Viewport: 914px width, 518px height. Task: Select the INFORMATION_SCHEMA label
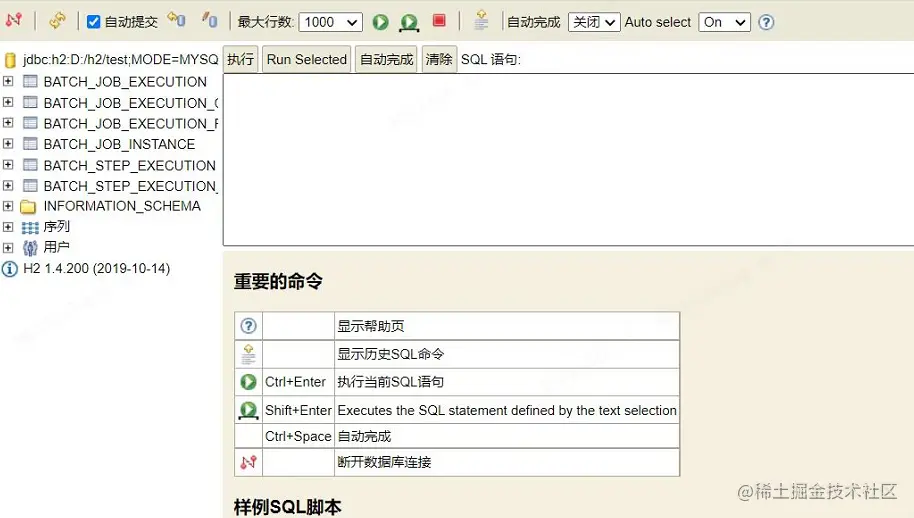(x=122, y=206)
